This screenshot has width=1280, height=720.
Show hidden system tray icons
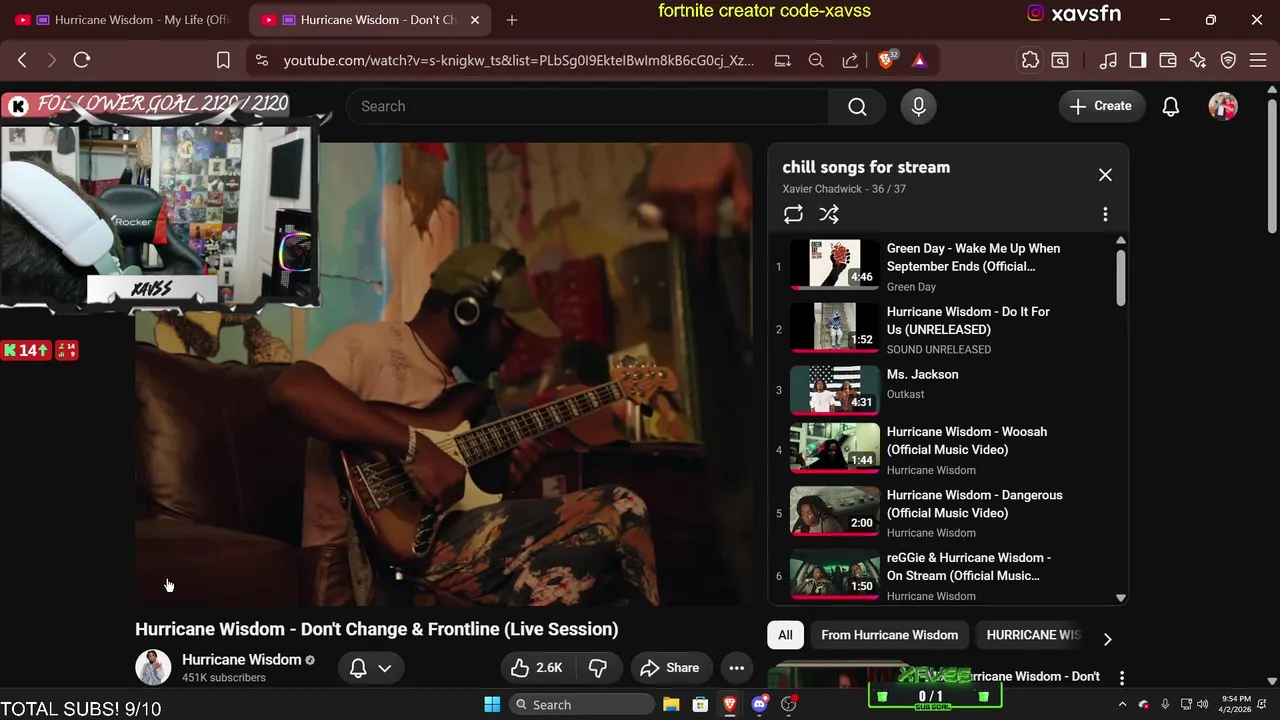[1121, 704]
